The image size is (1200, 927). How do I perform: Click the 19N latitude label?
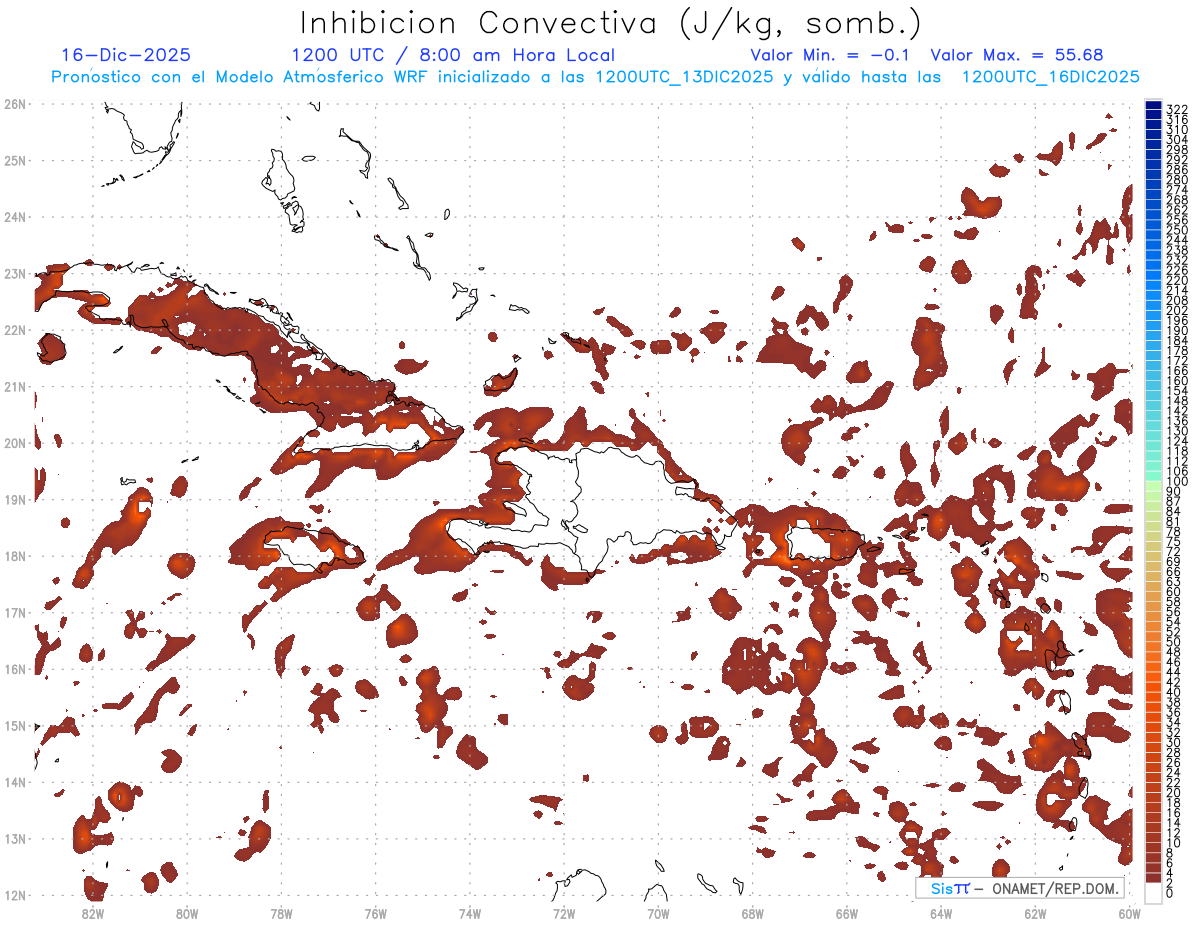click(15, 499)
